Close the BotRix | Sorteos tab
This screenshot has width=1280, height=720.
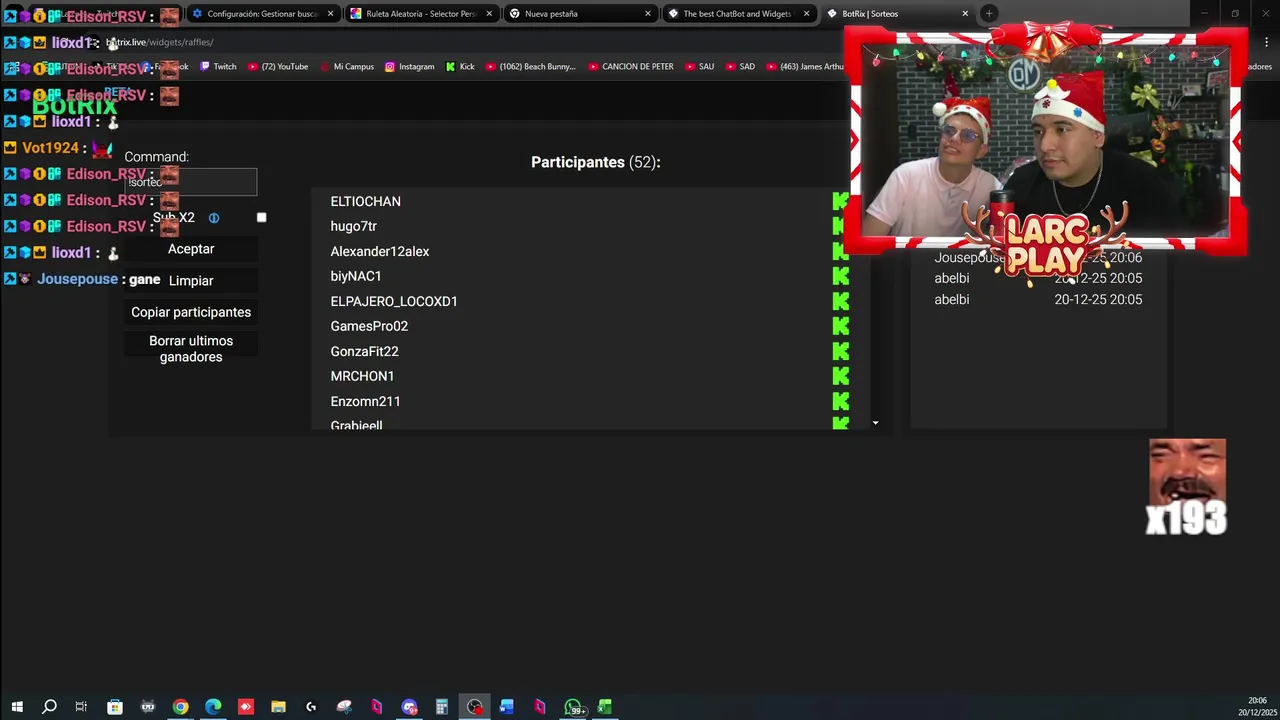(965, 14)
